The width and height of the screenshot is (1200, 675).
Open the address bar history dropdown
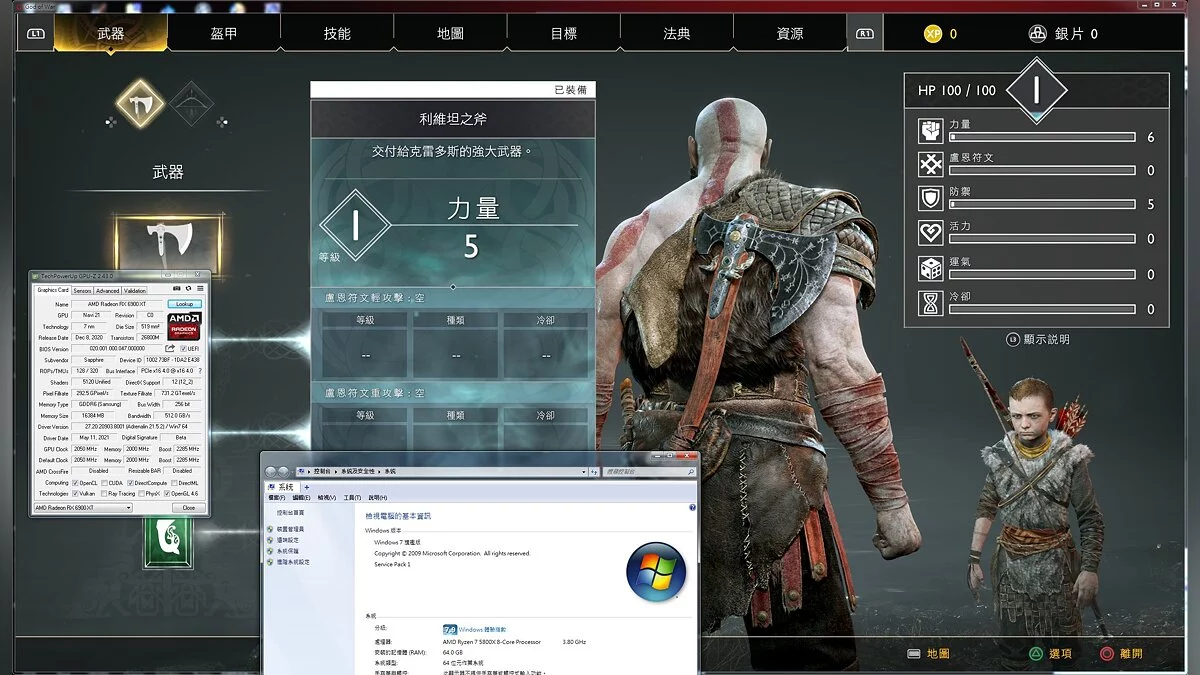(x=583, y=471)
